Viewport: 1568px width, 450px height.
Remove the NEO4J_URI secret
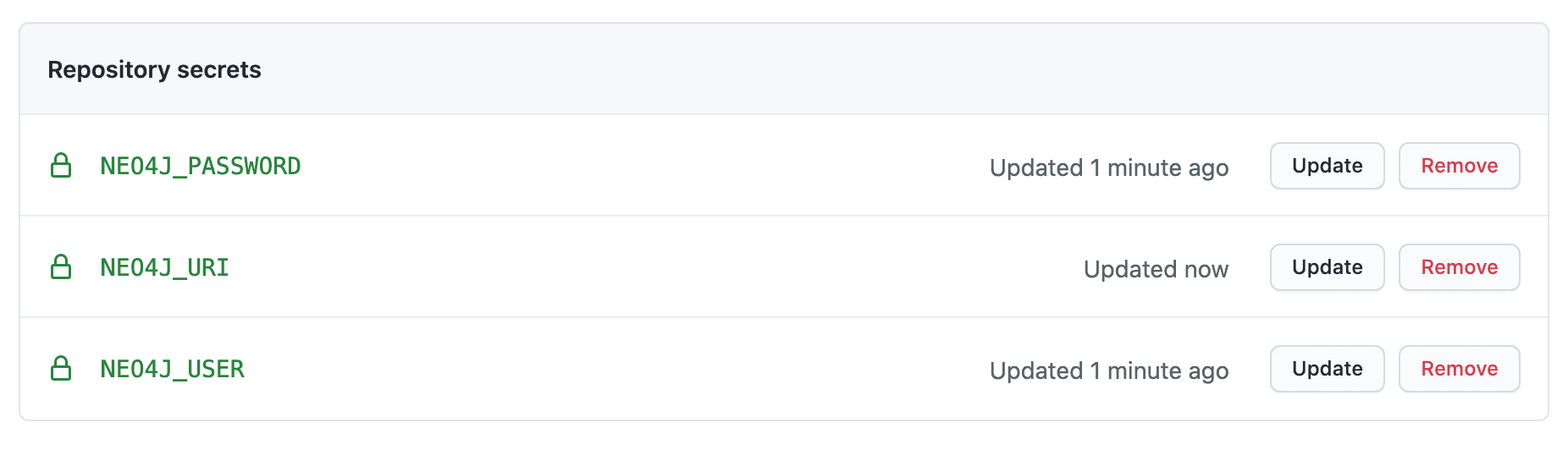click(1459, 267)
